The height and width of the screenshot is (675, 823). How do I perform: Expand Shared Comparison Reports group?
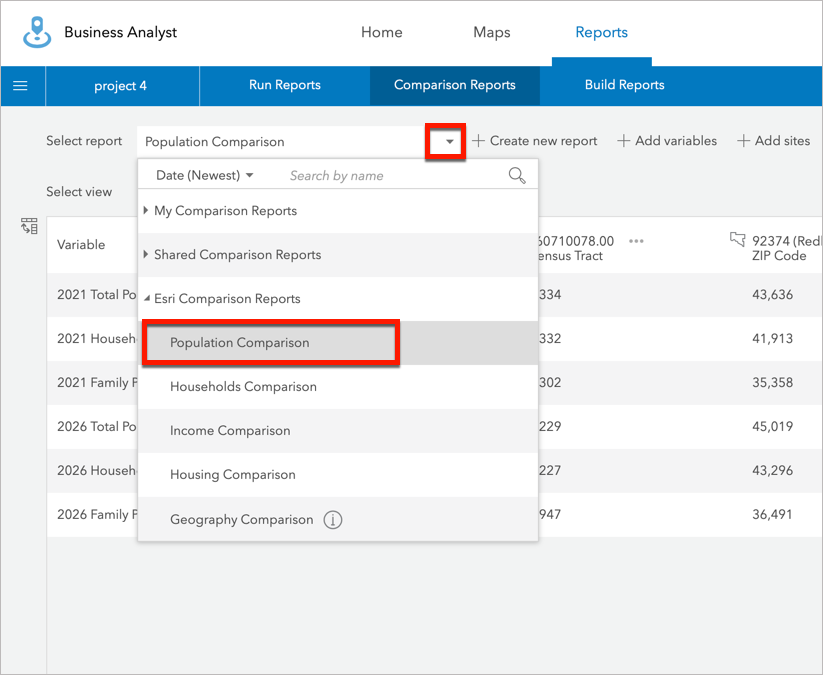pos(237,255)
